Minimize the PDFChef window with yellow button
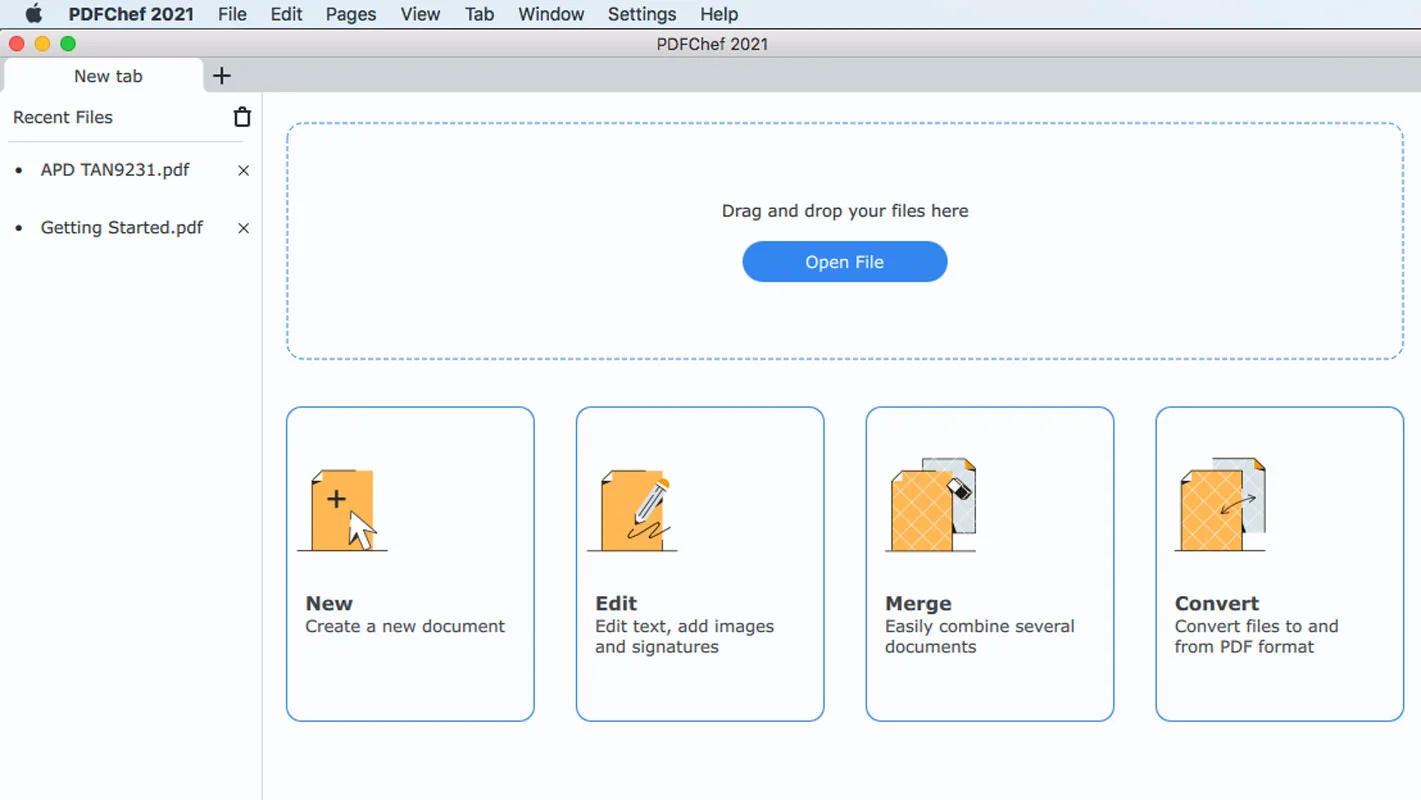1421x800 pixels. tap(42, 43)
